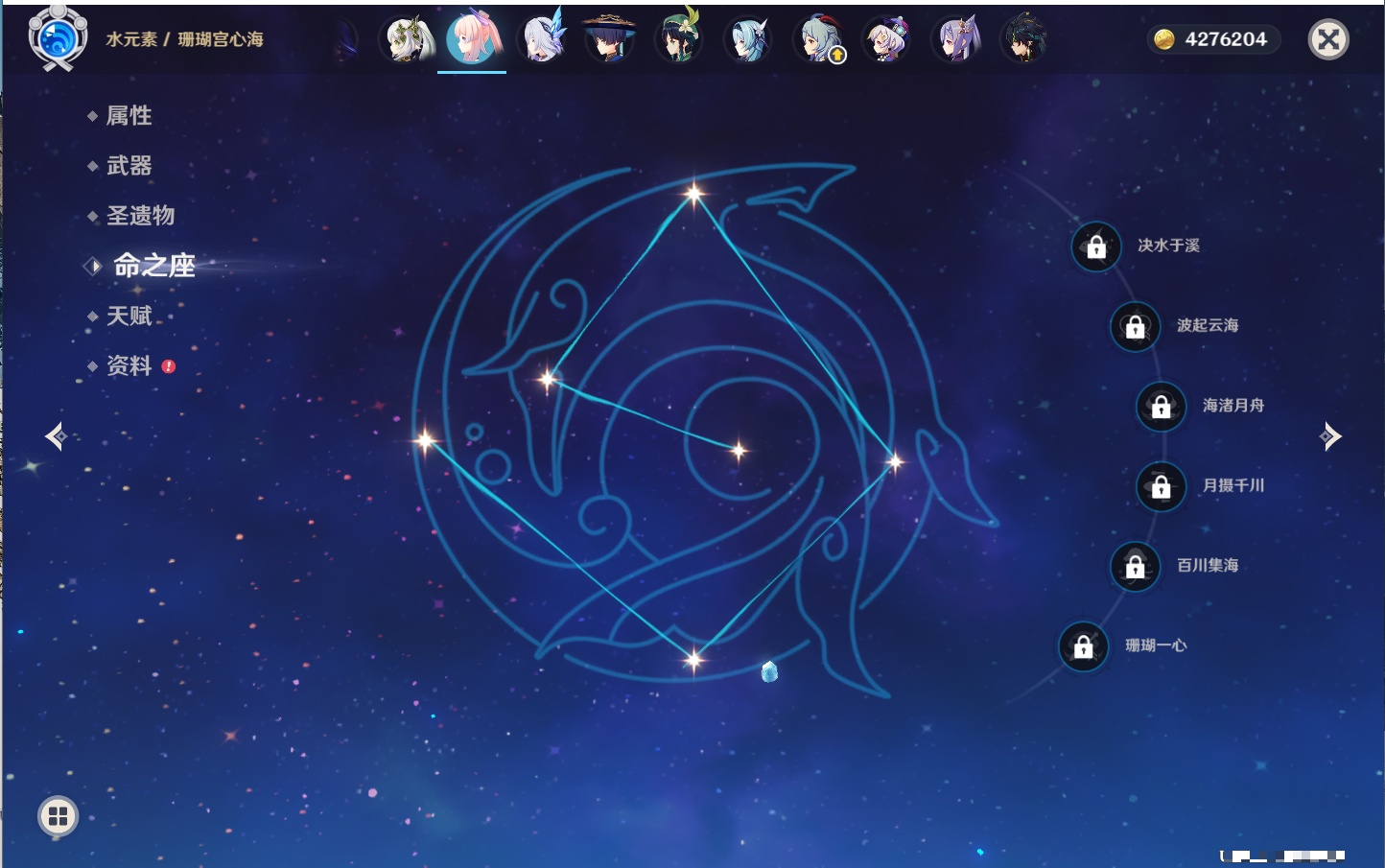This screenshot has width=1385, height=868.
Task: Open the grid menu button
Action: click(x=58, y=816)
